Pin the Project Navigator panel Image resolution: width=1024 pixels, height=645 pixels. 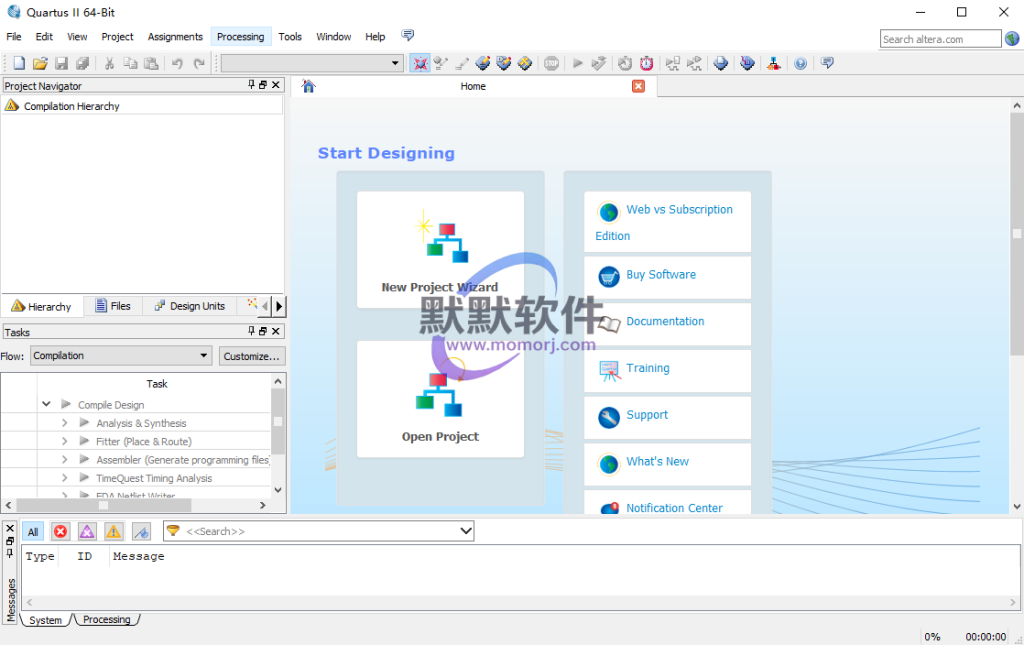[251, 85]
